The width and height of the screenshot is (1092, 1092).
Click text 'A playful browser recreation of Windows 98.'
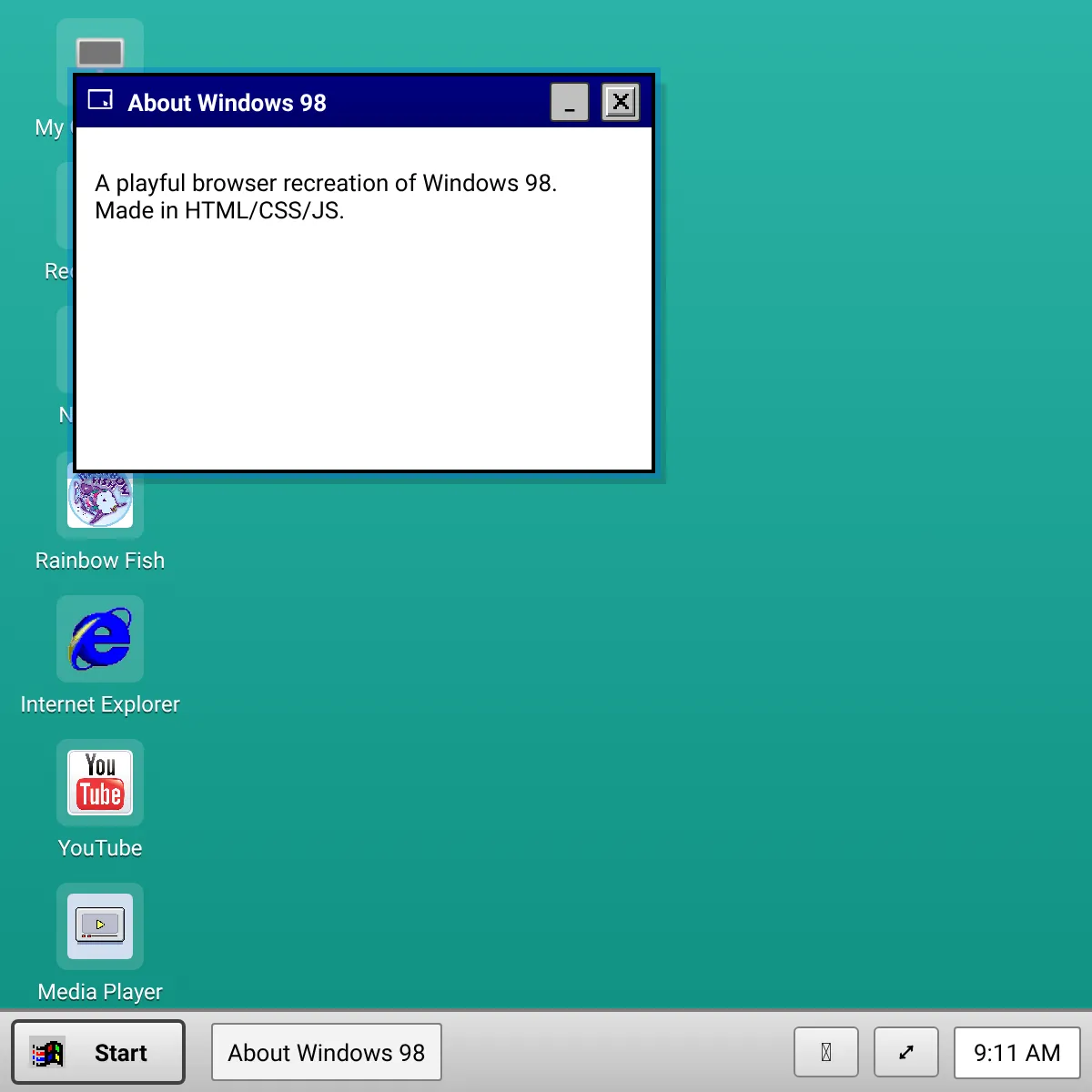point(326,183)
